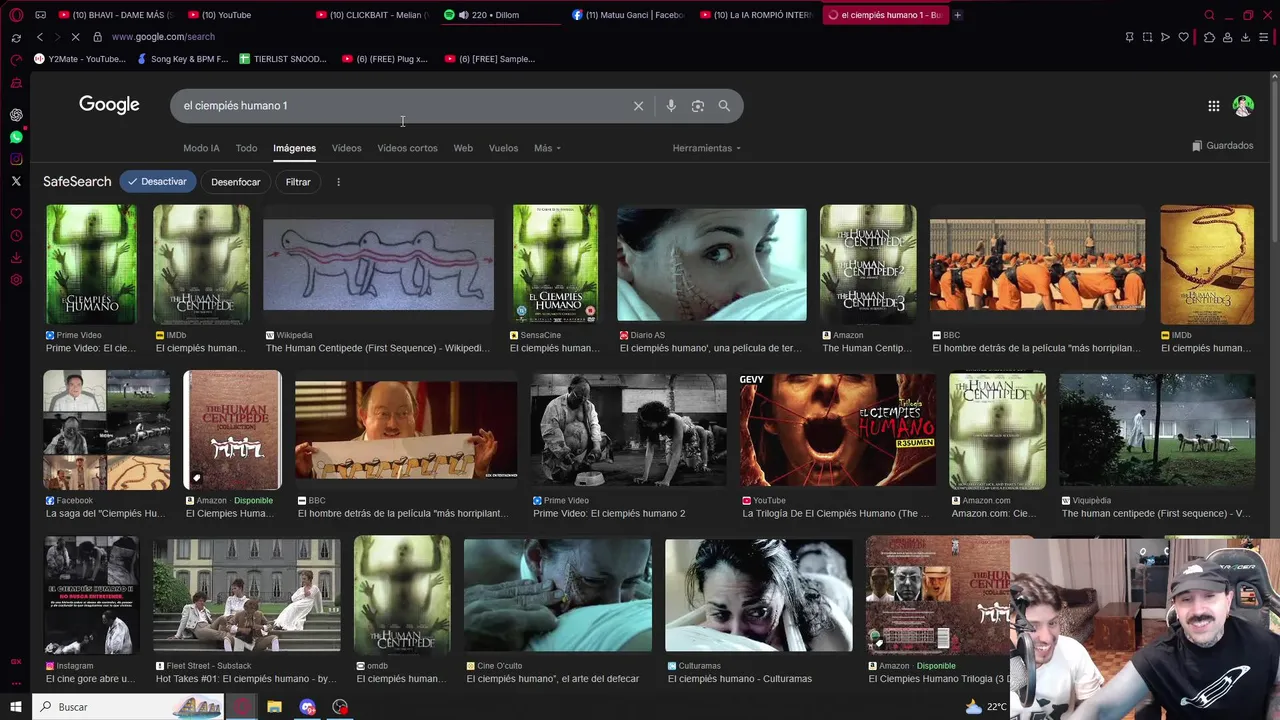1280x720 pixels.
Task: Open the Wikipedia Human Centipede result link
Action: click(377, 348)
